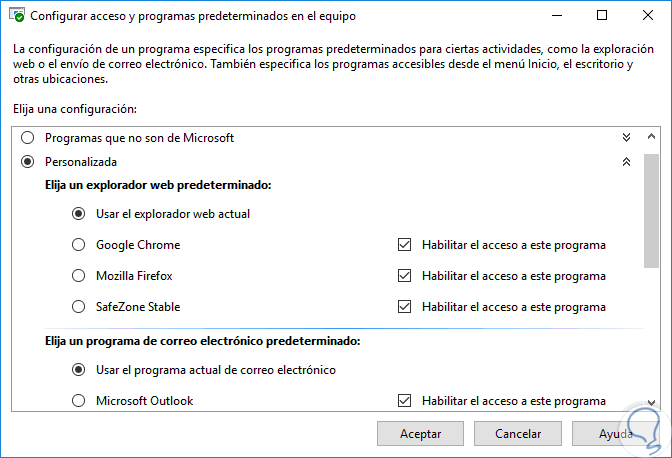
Task: Choose Google Chrome as default browser
Action: (x=79, y=245)
